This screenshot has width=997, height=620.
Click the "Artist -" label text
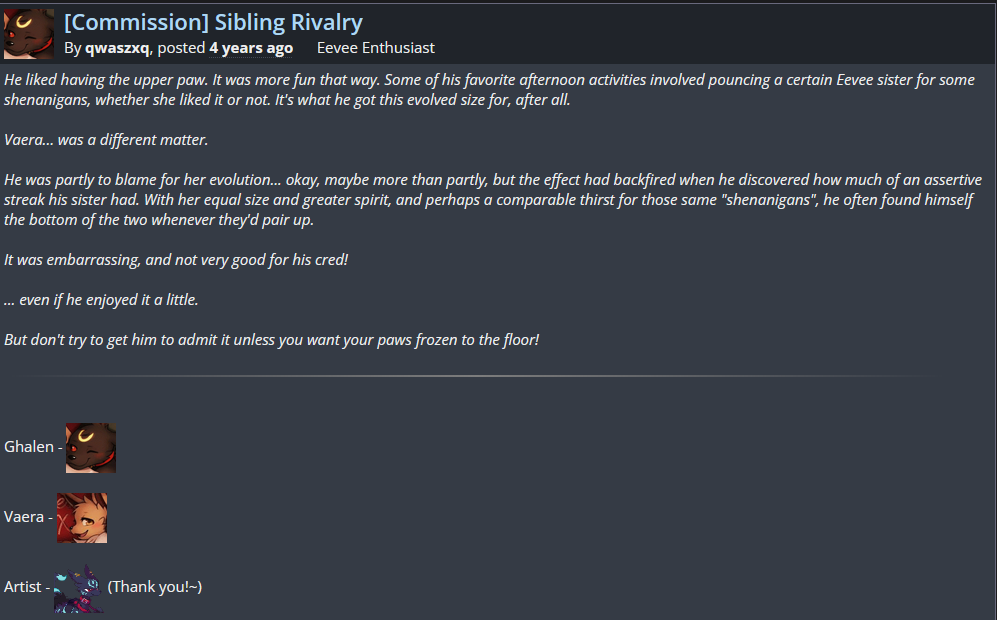pyautogui.click(x=26, y=587)
